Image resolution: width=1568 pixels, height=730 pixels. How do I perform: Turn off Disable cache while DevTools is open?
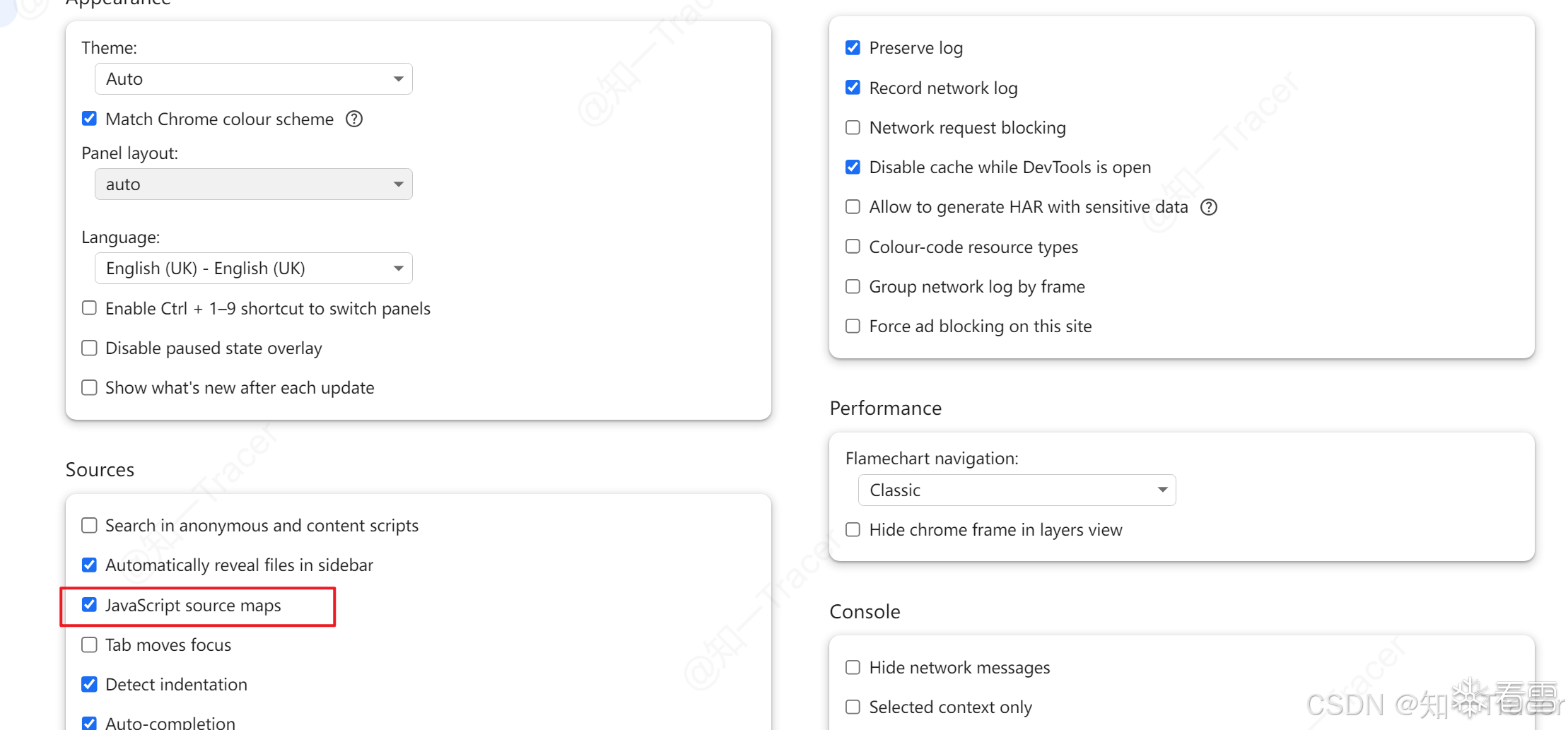(x=853, y=167)
